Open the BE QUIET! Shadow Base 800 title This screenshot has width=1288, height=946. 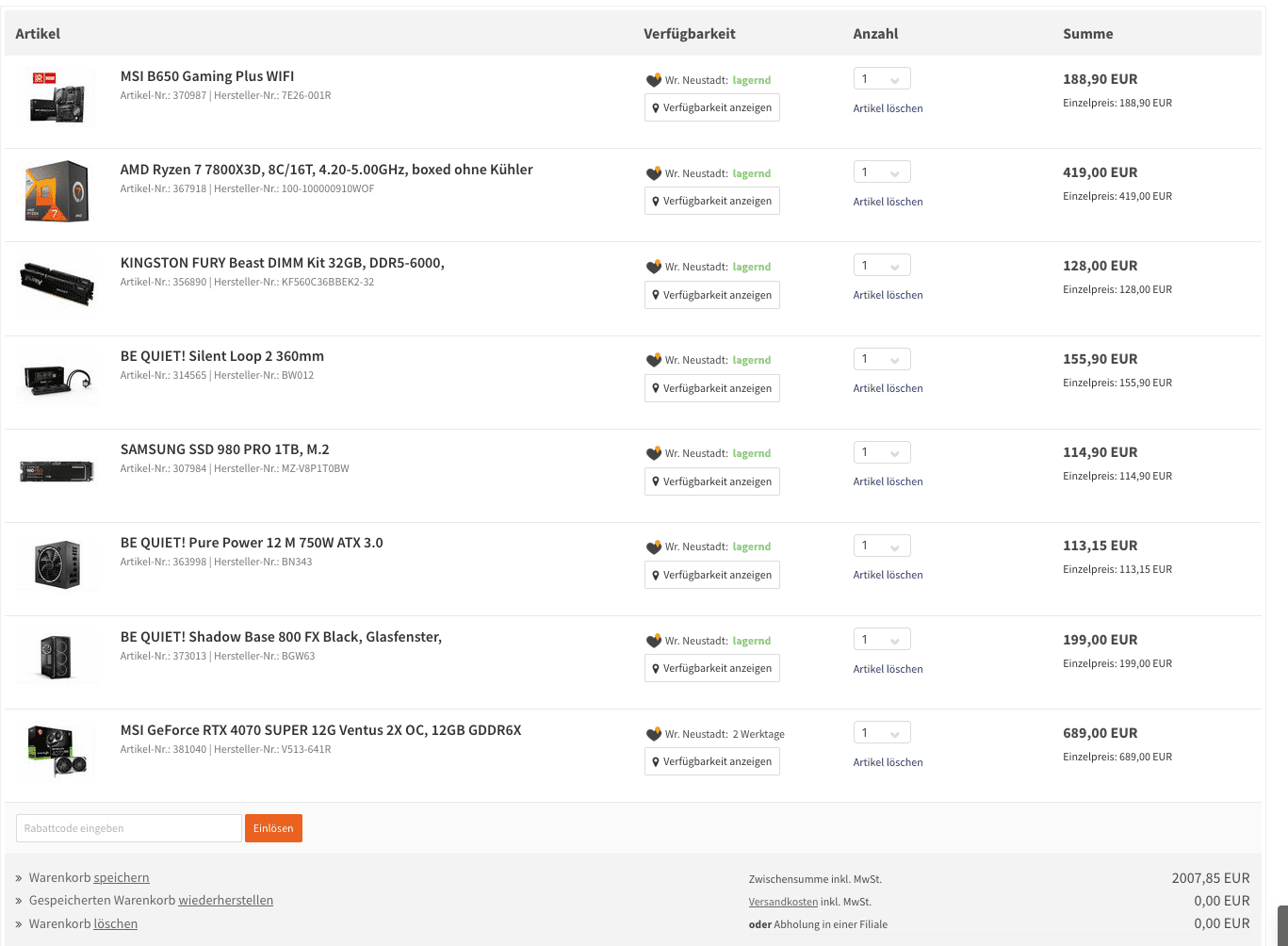[281, 637]
